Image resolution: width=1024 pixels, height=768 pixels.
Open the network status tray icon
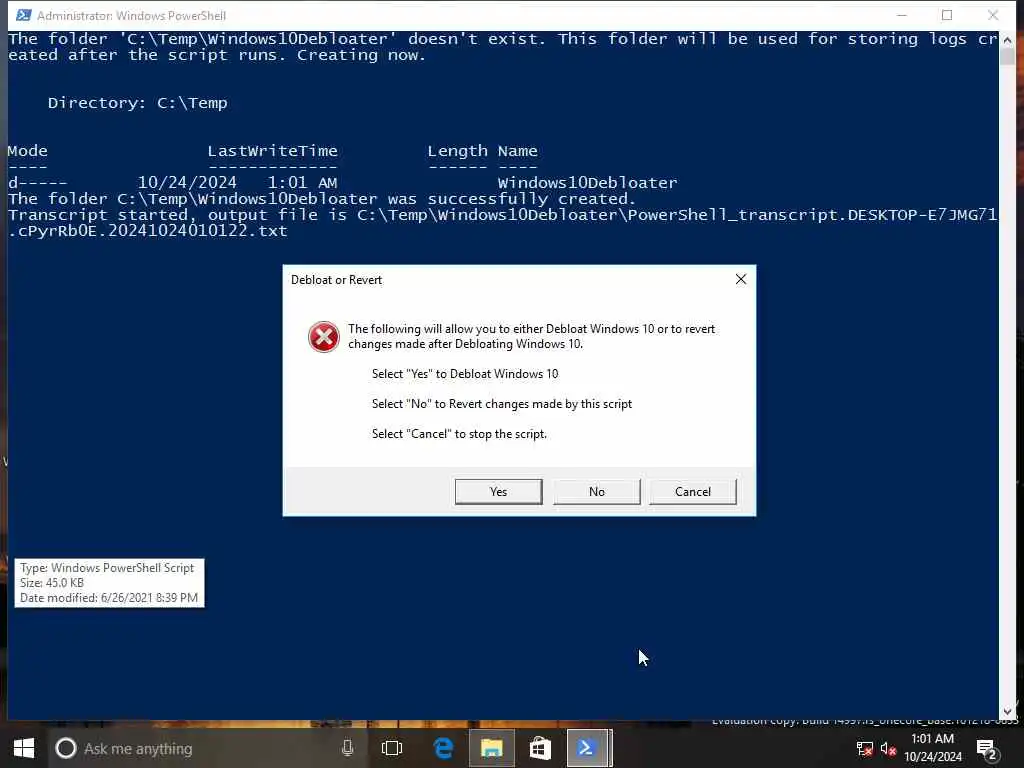coord(865,749)
